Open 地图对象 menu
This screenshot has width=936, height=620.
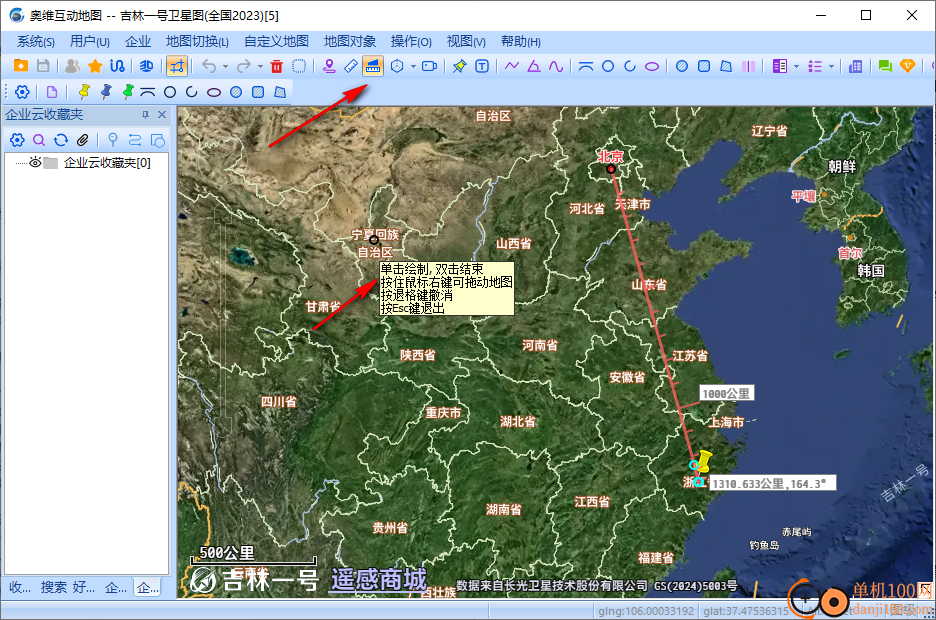(350, 41)
